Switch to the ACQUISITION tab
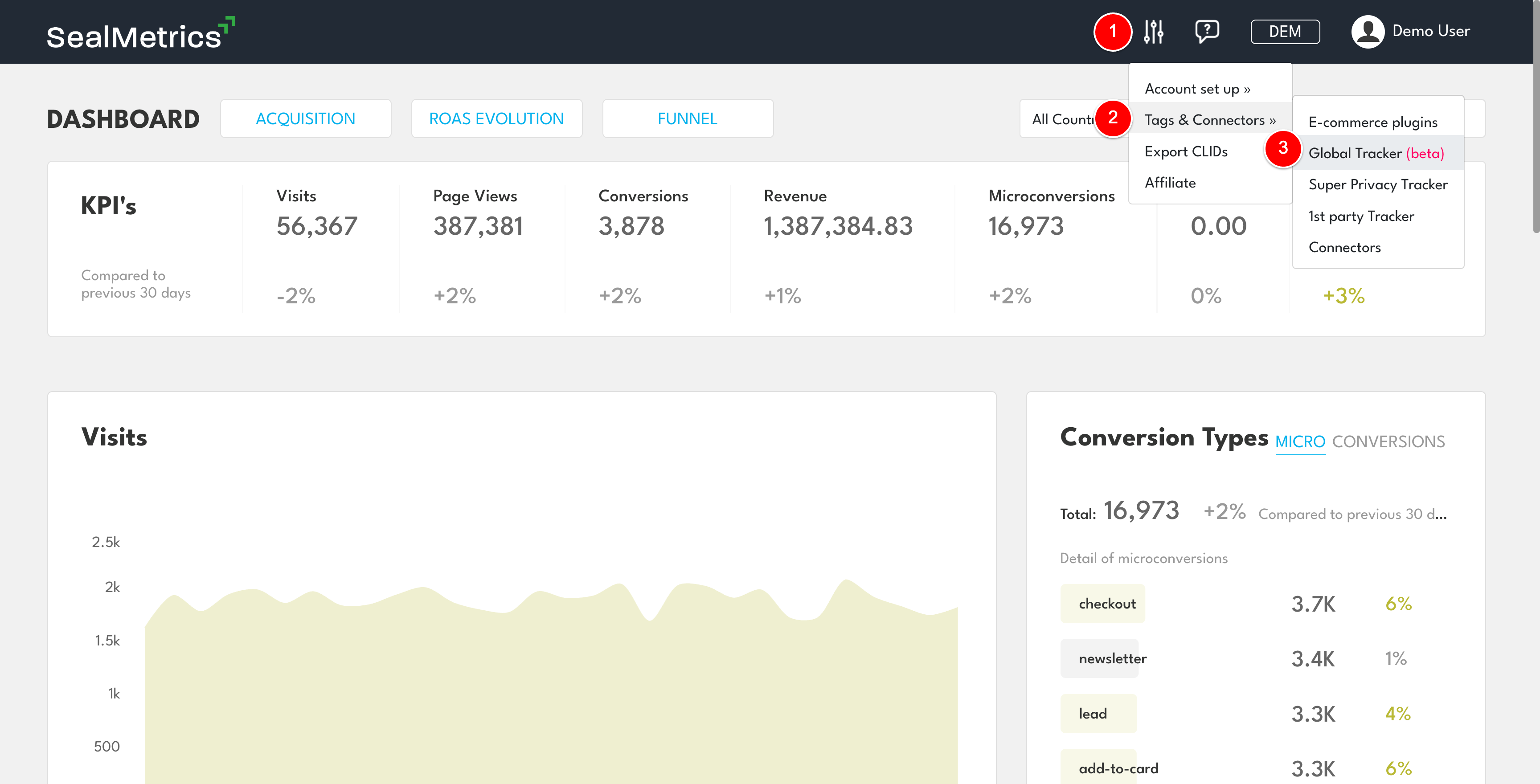Screen dimensions: 1540x784 [x=306, y=118]
